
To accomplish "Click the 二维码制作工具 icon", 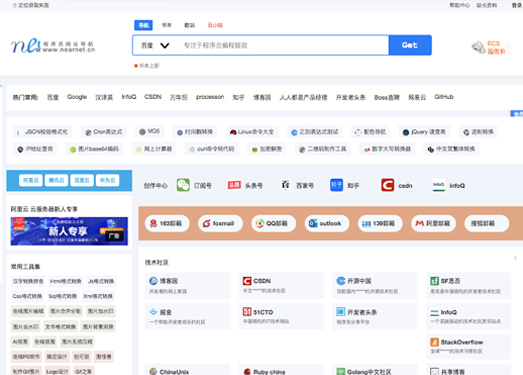I will (x=302, y=149).
